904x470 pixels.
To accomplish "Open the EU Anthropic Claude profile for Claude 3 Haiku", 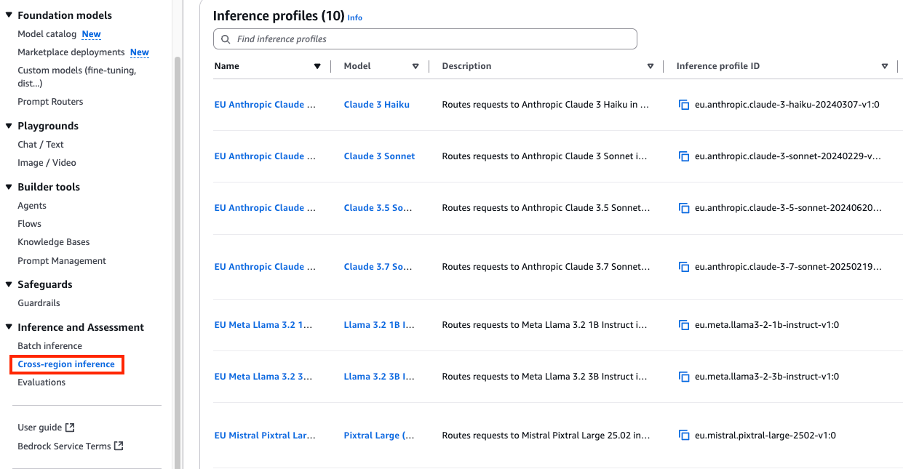I will pos(265,105).
